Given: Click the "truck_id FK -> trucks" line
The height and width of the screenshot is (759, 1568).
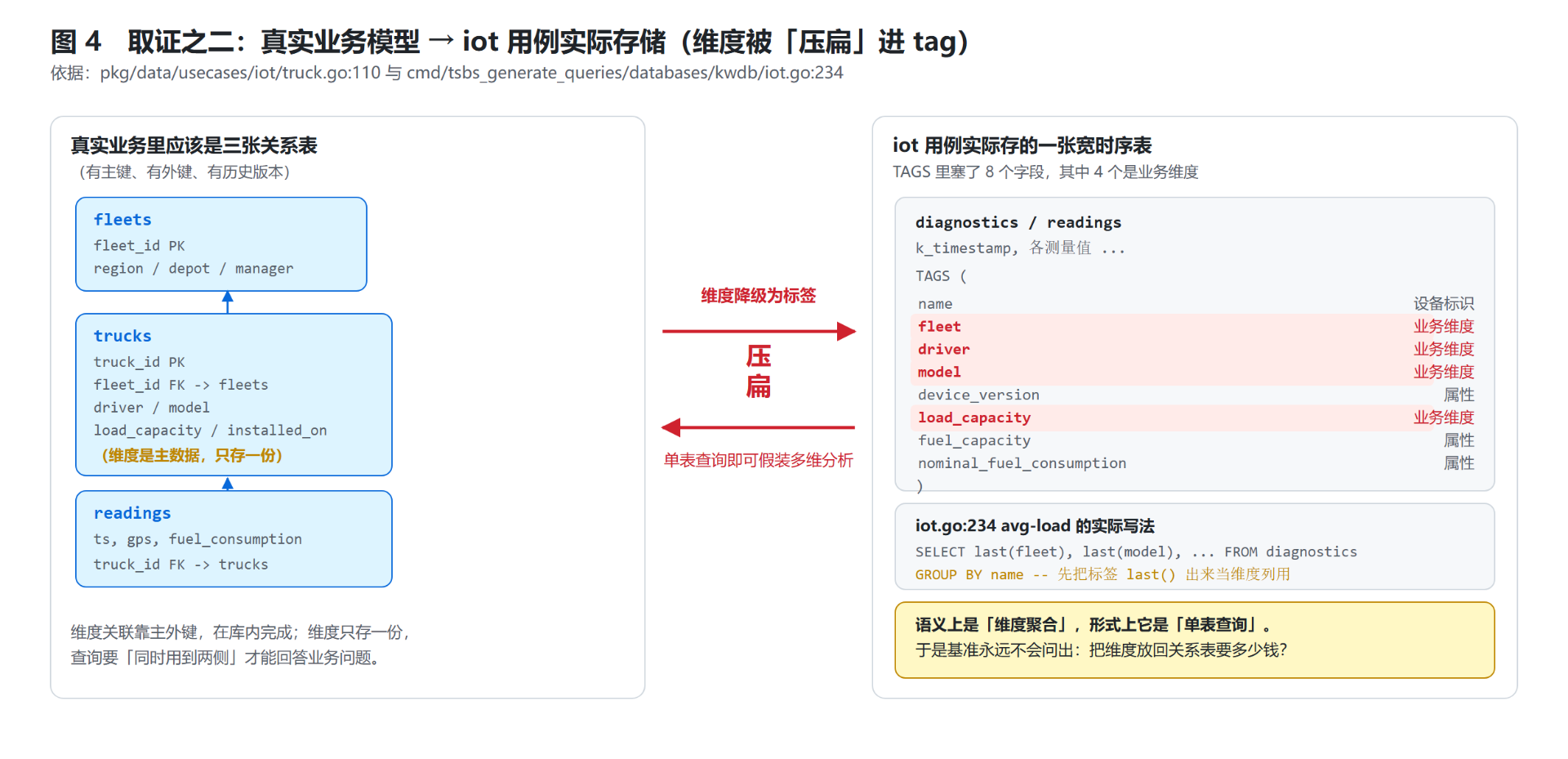Looking at the screenshot, I should [180, 565].
